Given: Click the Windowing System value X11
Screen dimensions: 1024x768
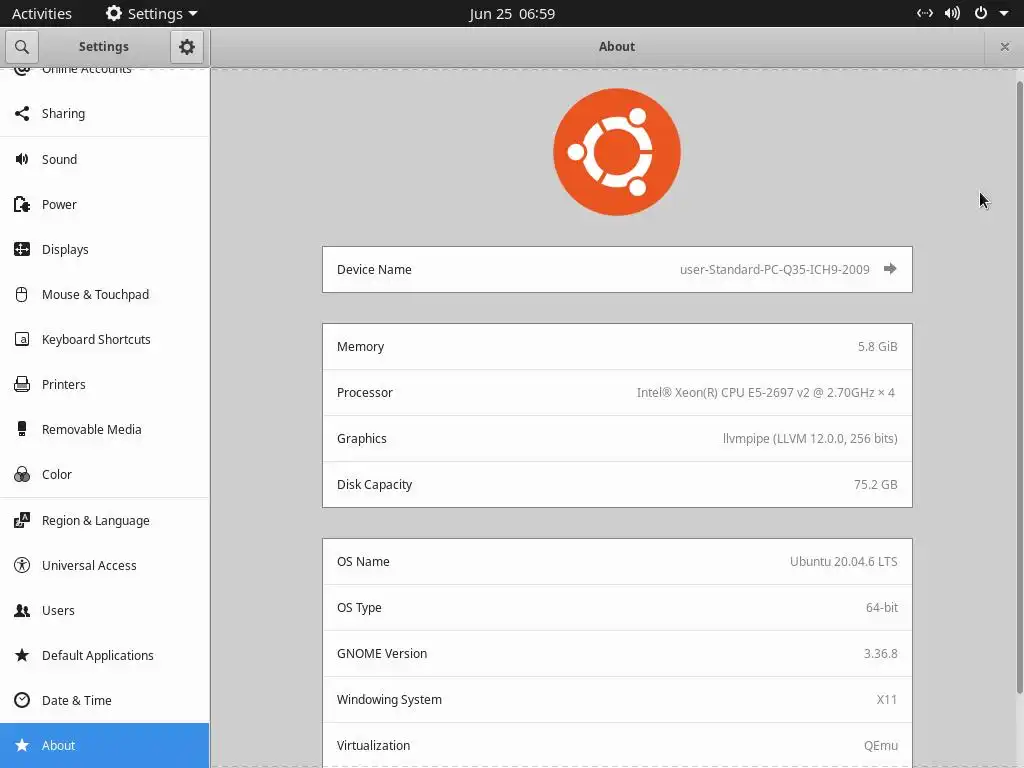Looking at the screenshot, I should tap(886, 699).
